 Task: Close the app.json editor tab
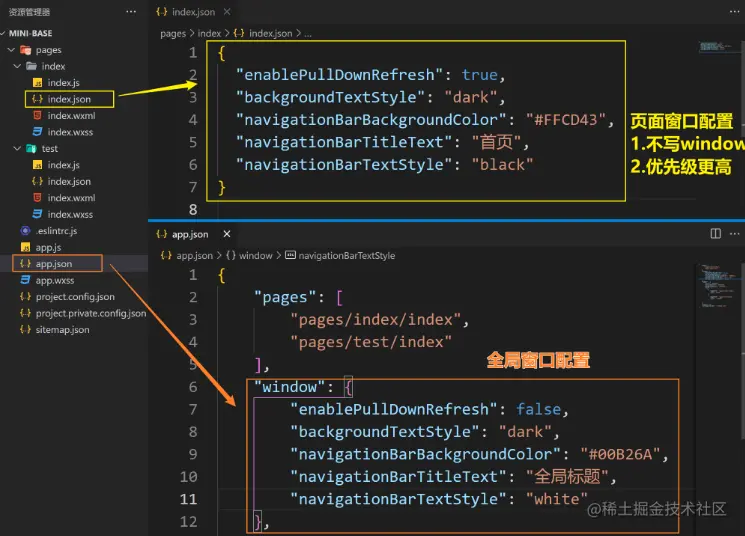pyautogui.click(x=227, y=234)
